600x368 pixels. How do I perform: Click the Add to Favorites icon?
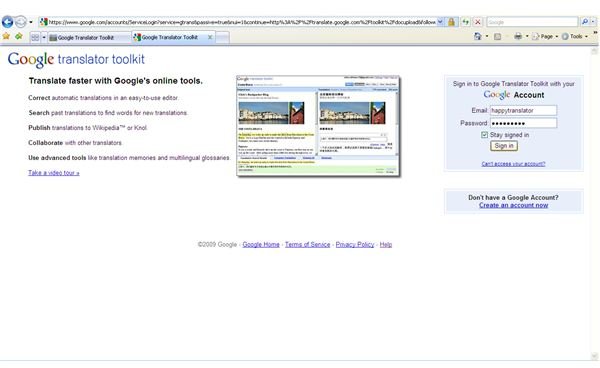pos(19,36)
